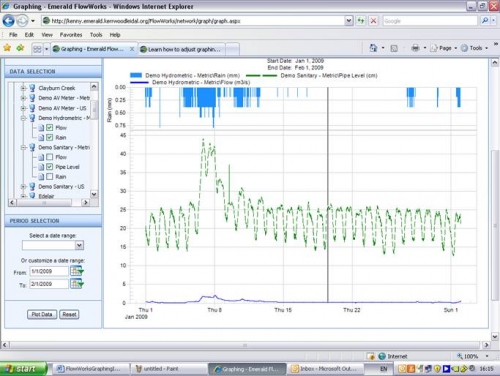Screen dimensions: 500x376
Task: Click the search magnifier icon
Action: pyautogui.click(x=485, y=21)
